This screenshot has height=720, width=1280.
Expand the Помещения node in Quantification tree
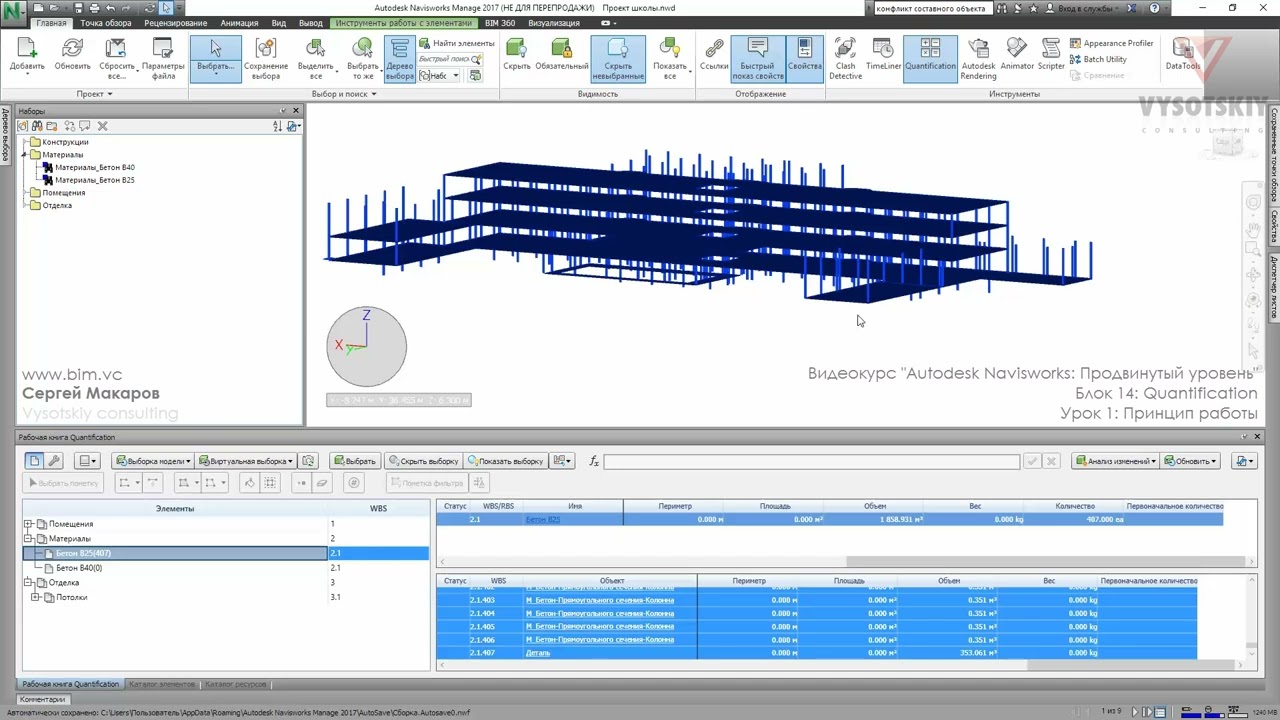(x=29, y=524)
